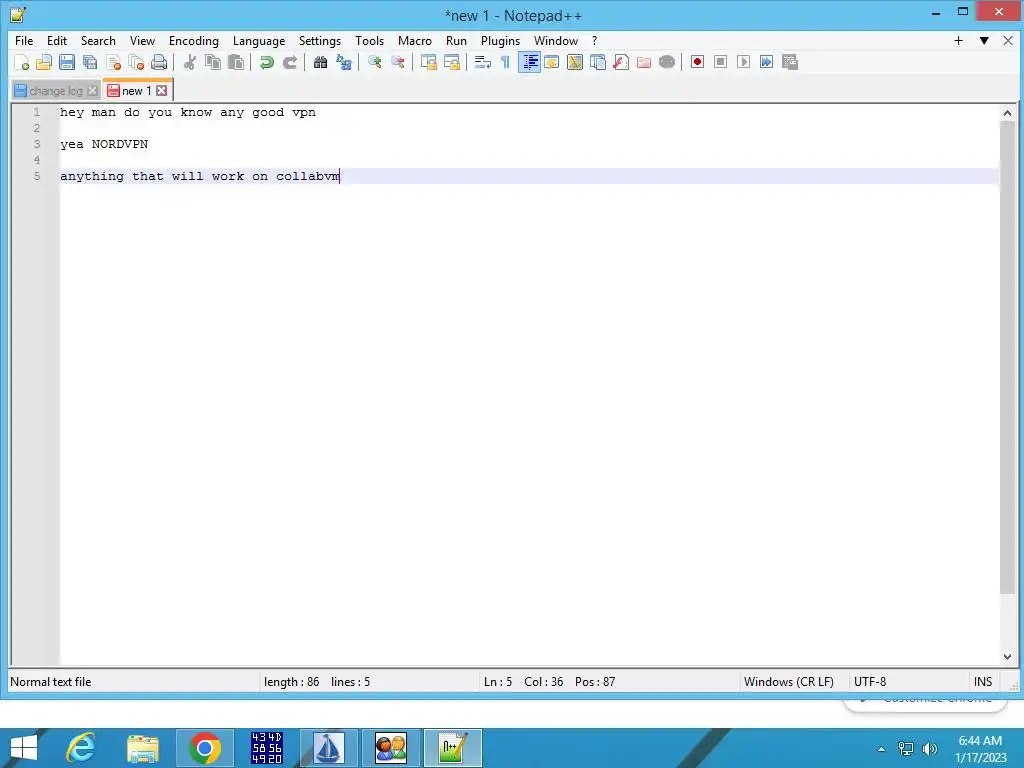Open the Edit menu
This screenshot has width=1024, height=768.
[57, 40]
